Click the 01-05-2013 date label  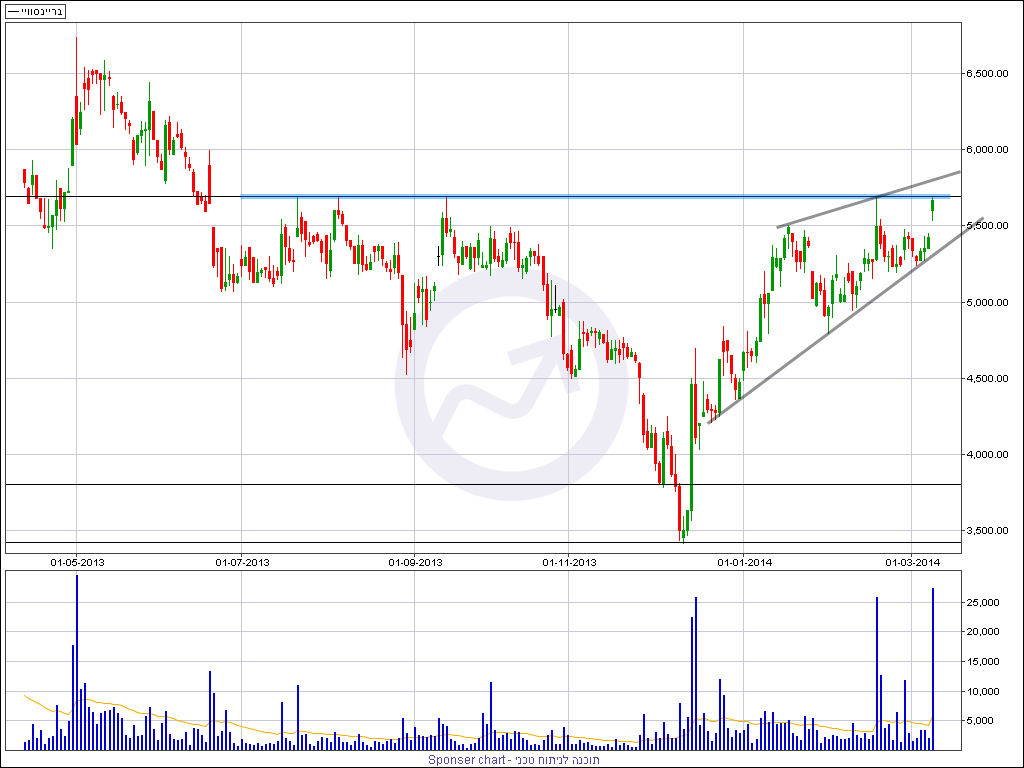pos(77,562)
